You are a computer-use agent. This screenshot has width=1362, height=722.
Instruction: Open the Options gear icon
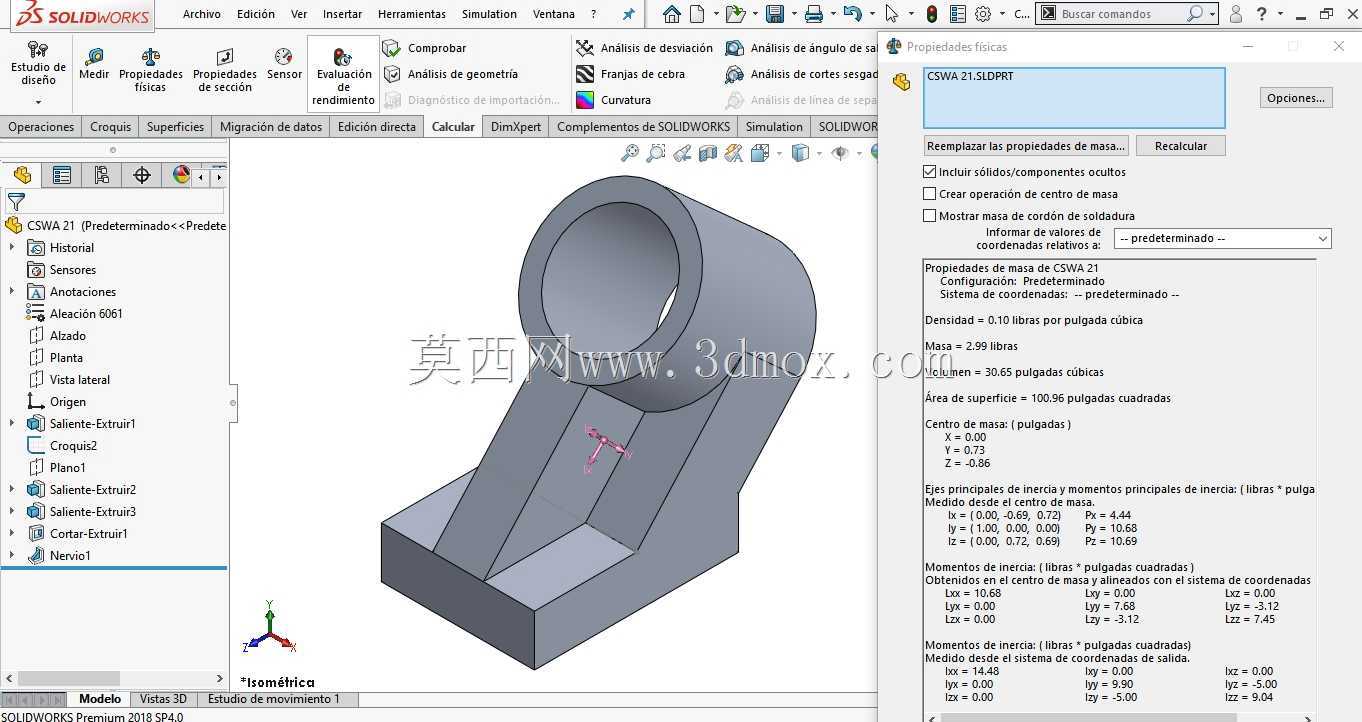point(983,14)
